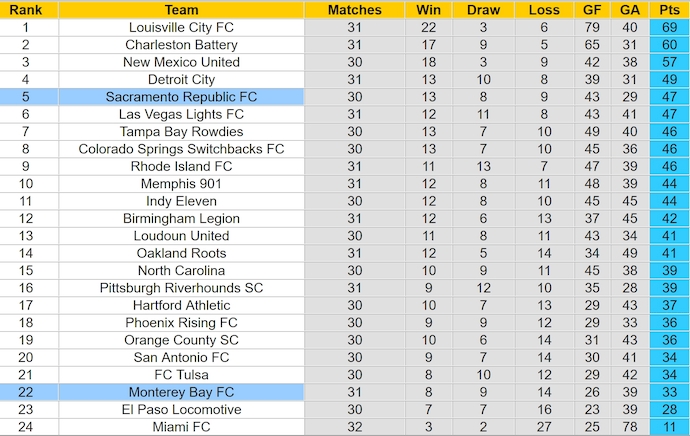Select the GA column header

629,10
